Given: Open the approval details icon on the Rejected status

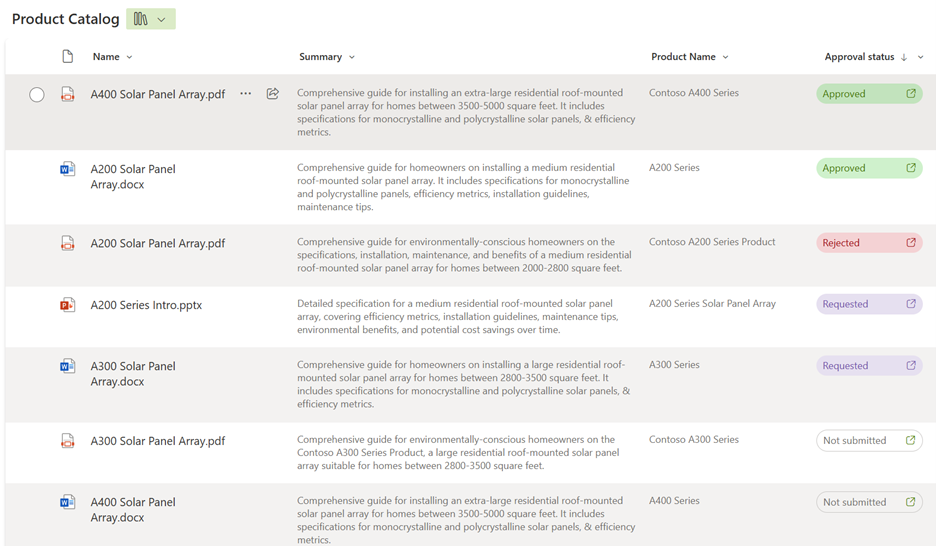Looking at the screenshot, I should click(x=911, y=242).
